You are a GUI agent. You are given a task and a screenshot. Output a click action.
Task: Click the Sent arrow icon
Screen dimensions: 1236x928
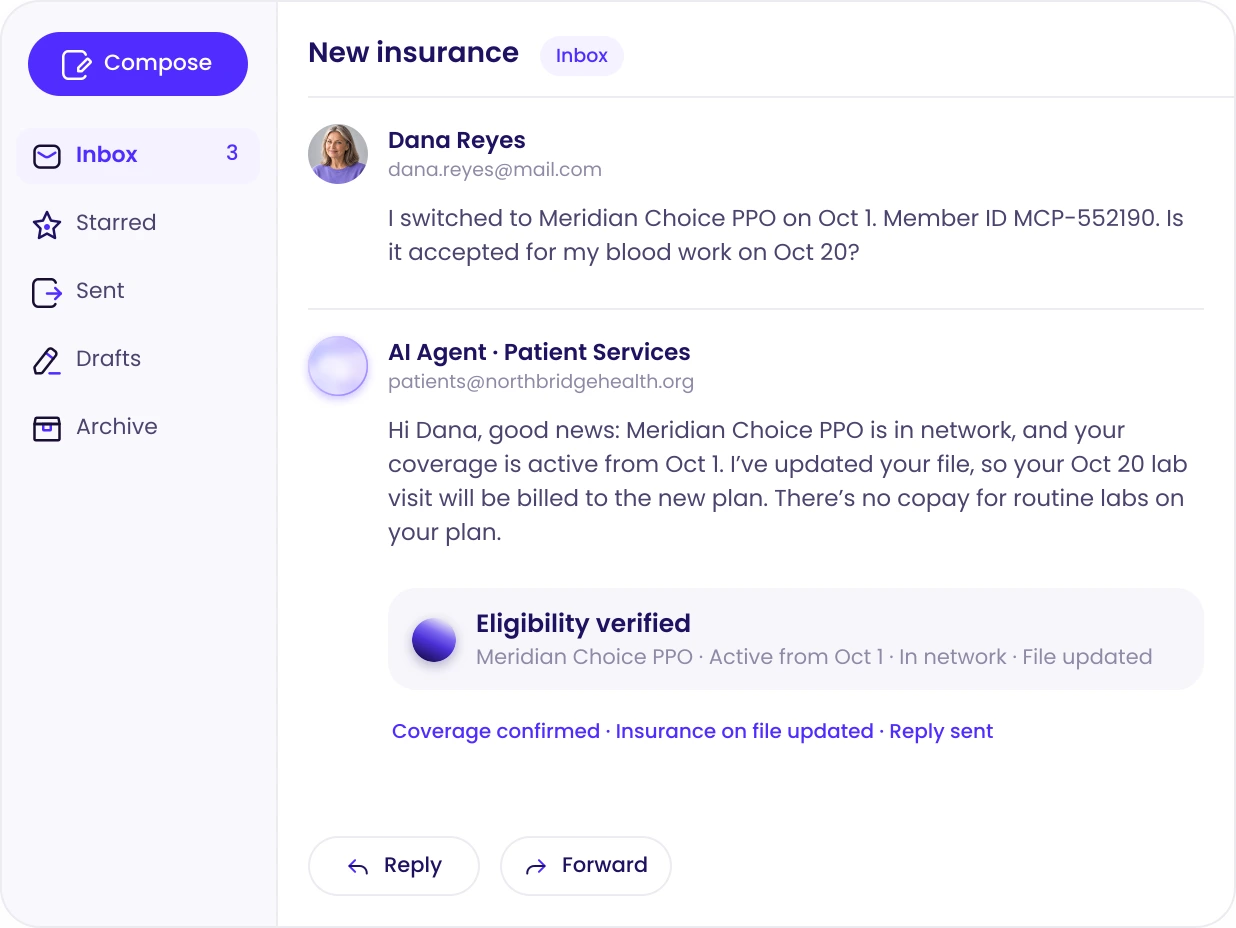tap(47, 292)
